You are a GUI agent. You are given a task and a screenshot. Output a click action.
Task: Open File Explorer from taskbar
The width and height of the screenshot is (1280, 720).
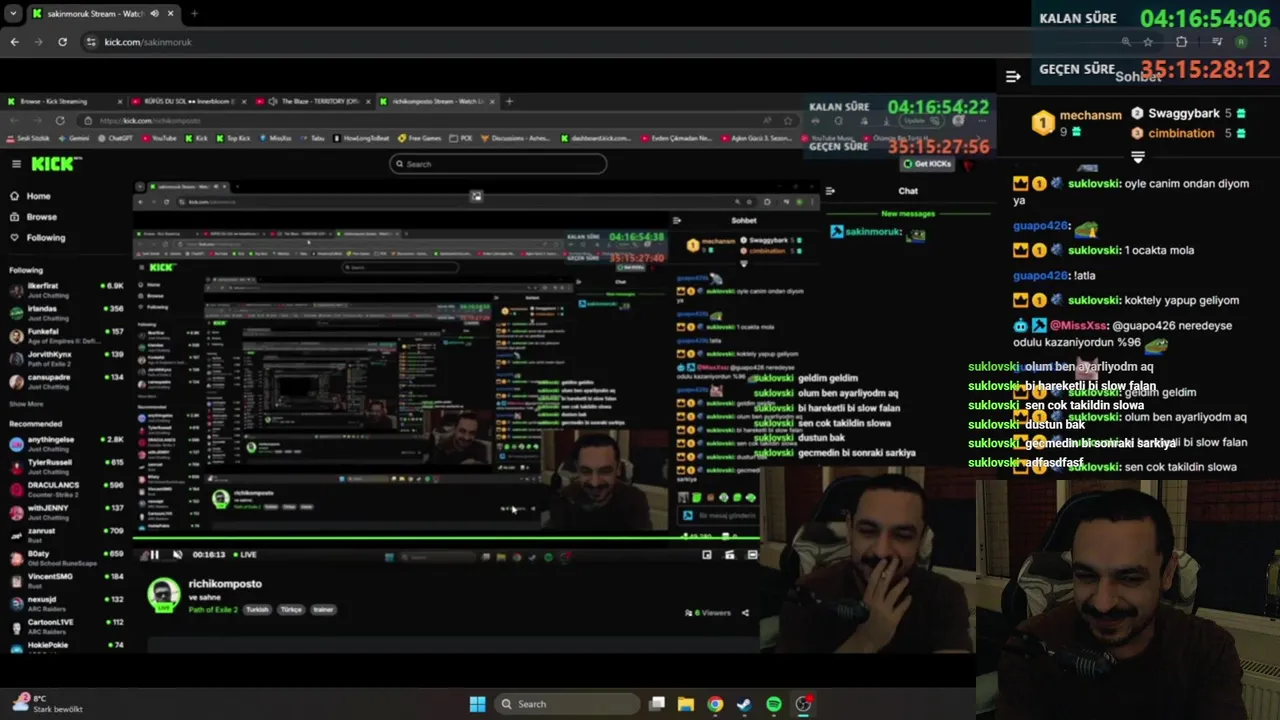(686, 704)
